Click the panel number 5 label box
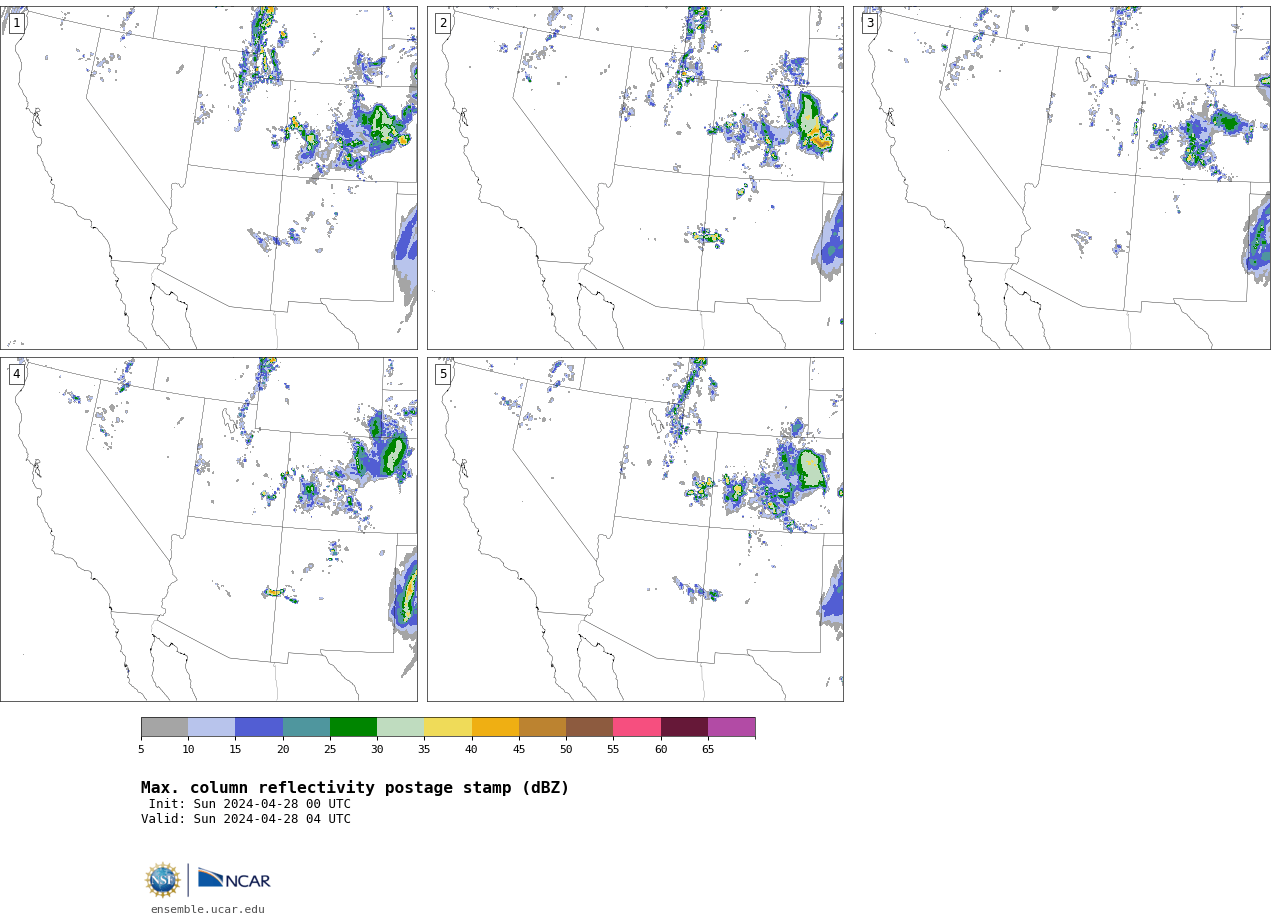Image resolution: width=1280 pixels, height=920 pixels. (443, 374)
